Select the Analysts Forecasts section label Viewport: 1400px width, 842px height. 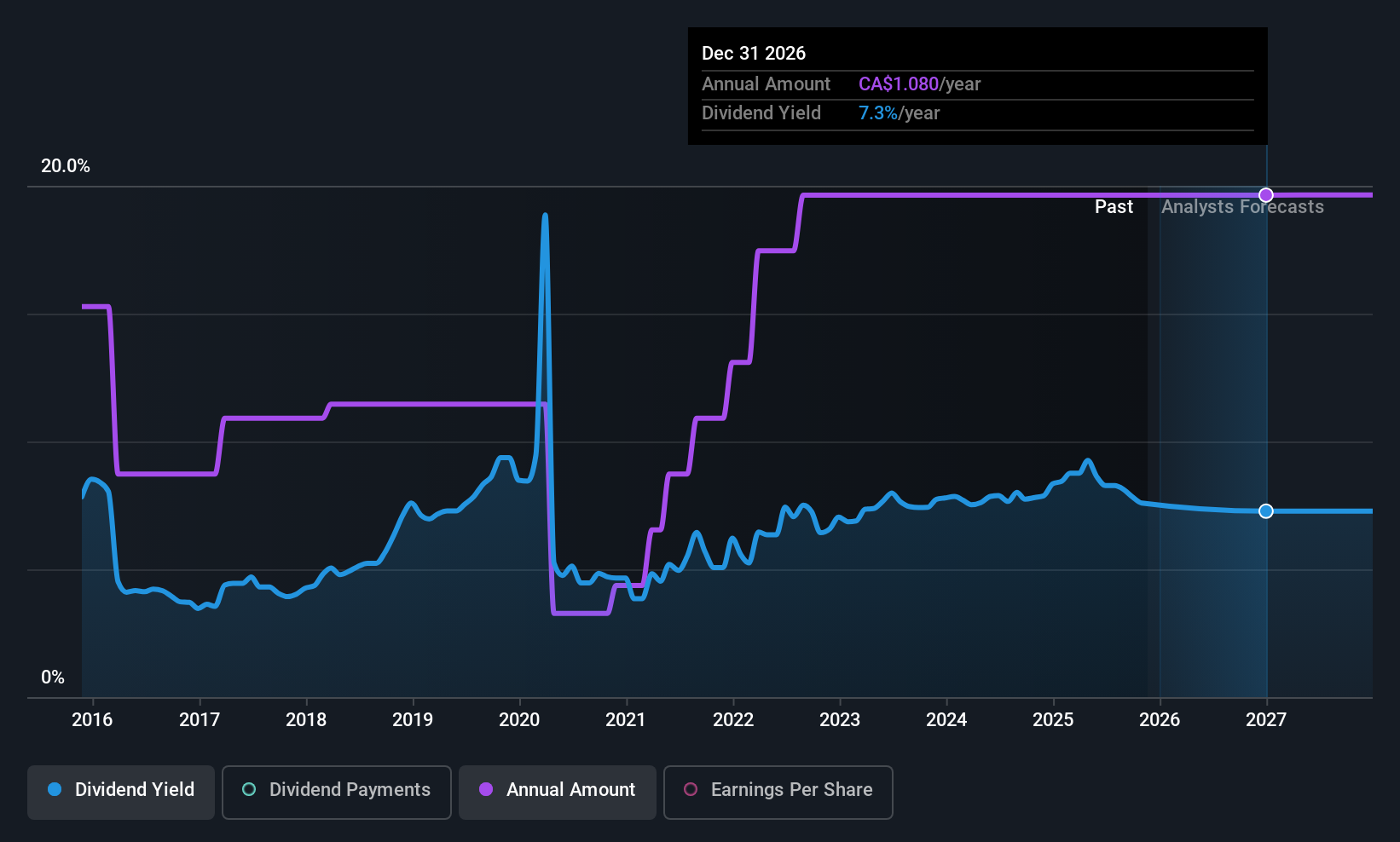[x=1241, y=206]
